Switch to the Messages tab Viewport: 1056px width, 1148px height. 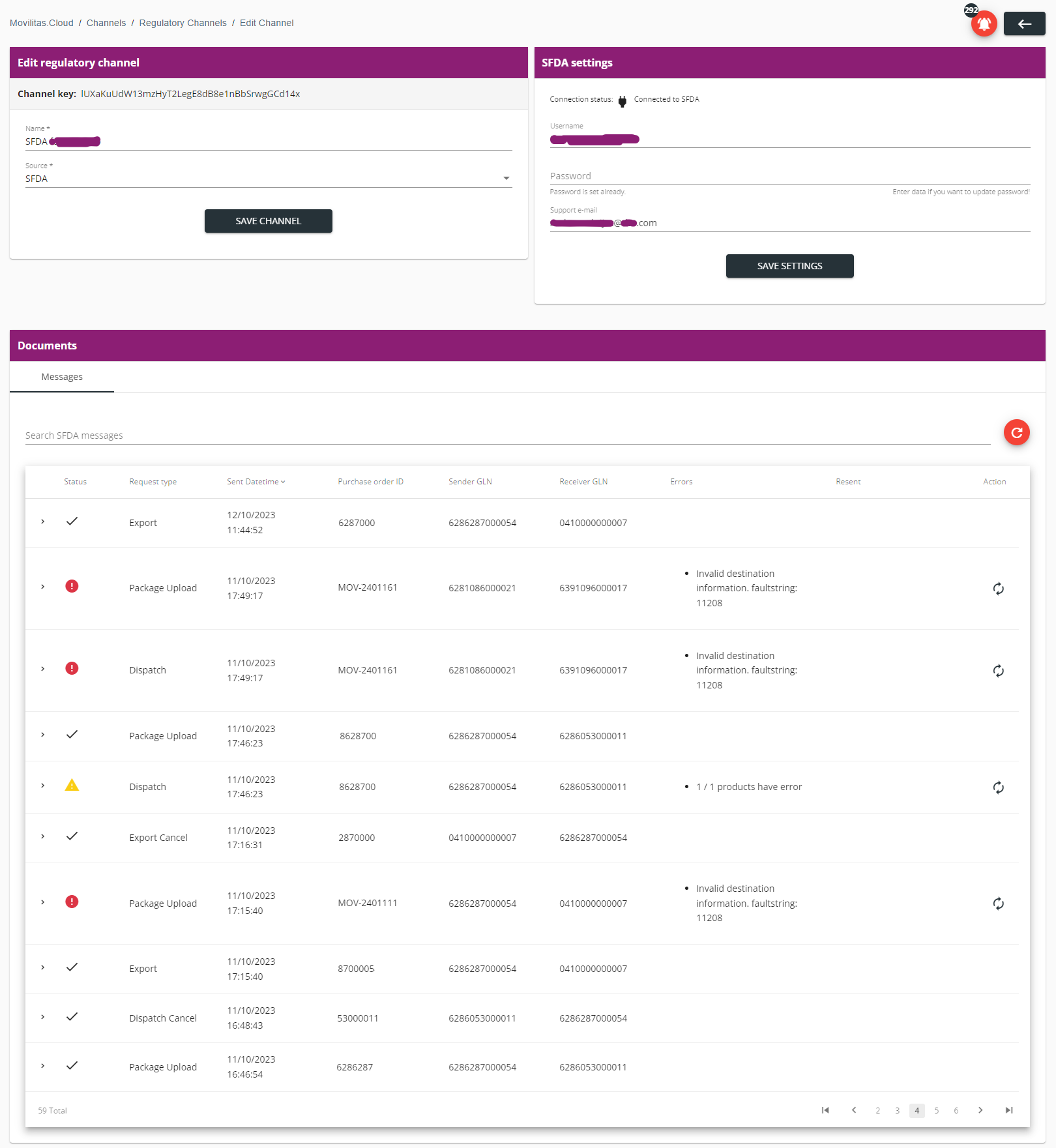tap(62, 377)
